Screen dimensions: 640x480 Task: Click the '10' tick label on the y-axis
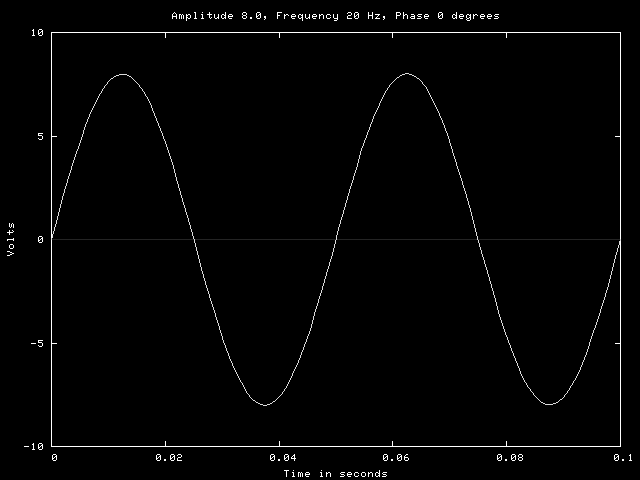[37, 33]
